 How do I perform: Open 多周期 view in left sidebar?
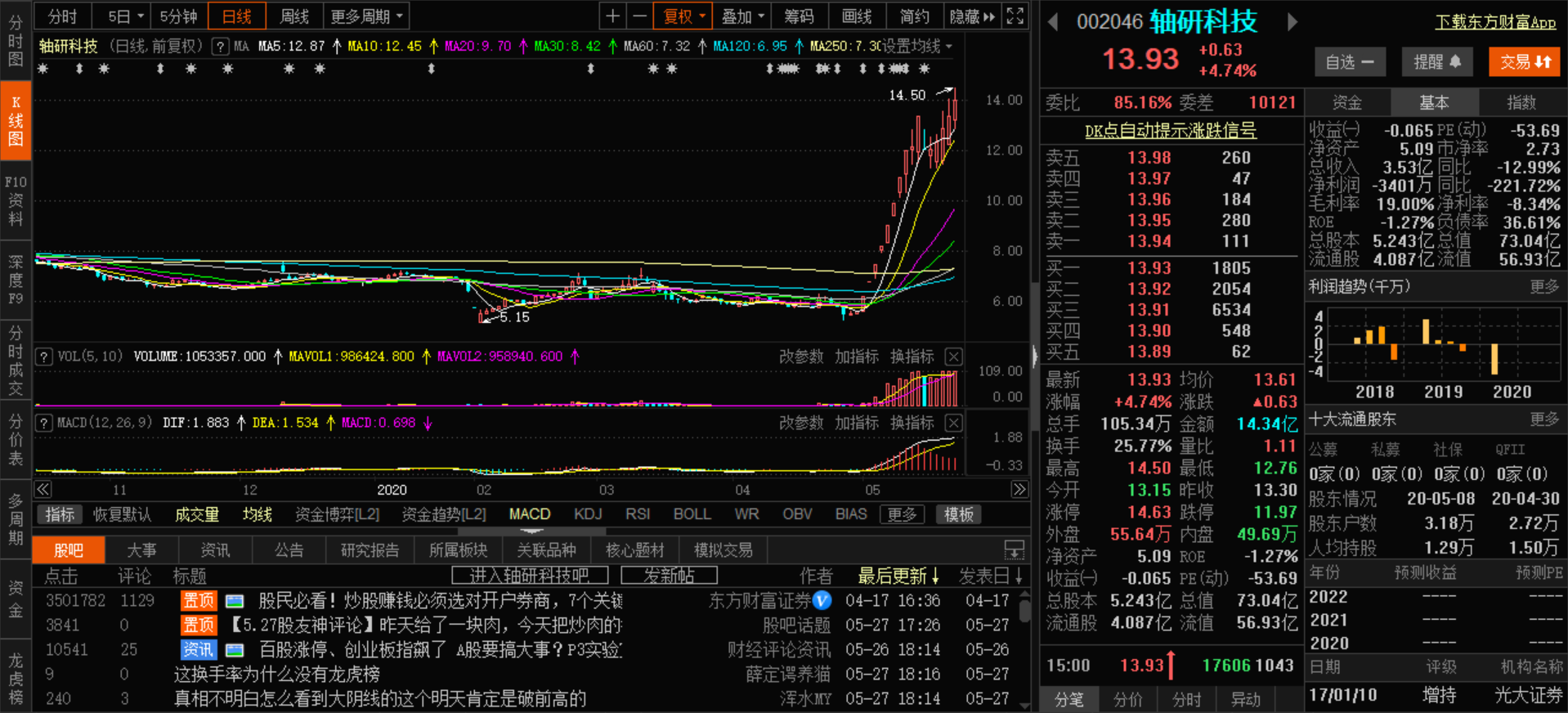click(16, 519)
